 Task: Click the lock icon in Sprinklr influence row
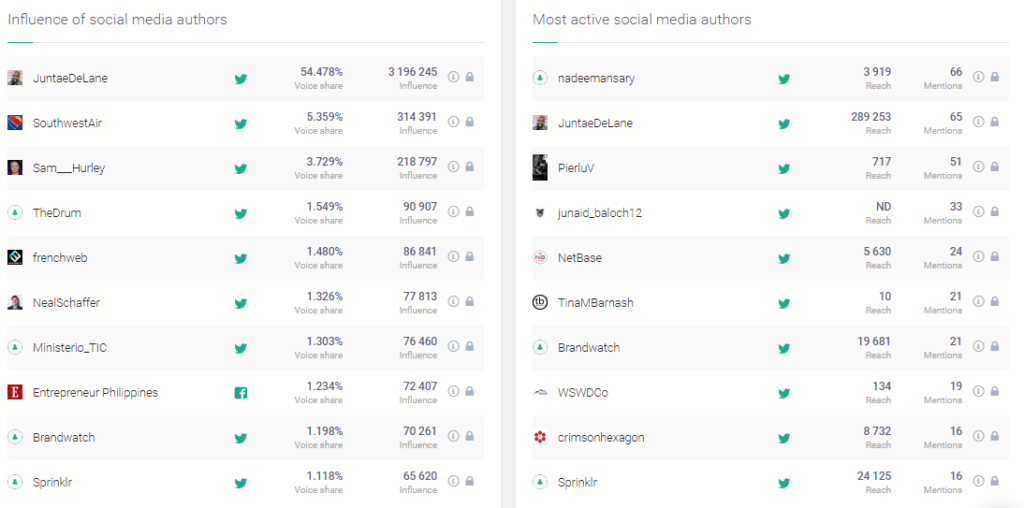469,482
